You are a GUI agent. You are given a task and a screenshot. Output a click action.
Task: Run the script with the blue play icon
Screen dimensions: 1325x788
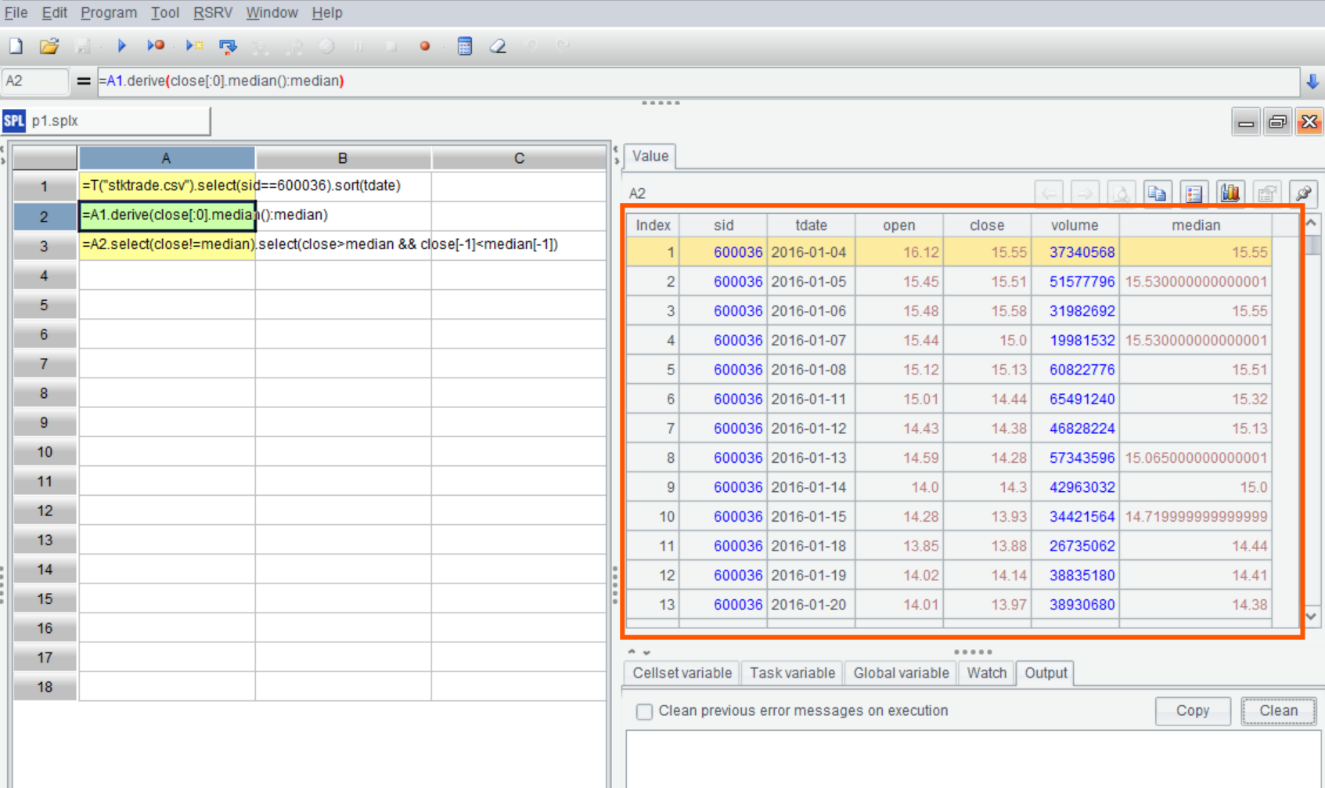click(122, 46)
